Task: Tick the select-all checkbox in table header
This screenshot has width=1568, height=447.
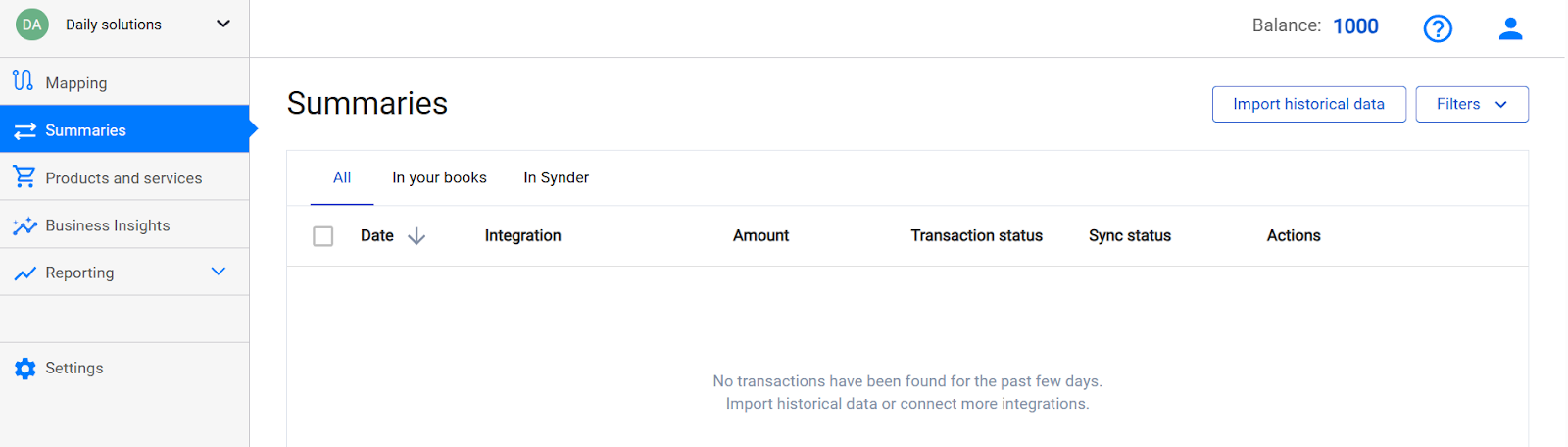Action: 323,236
